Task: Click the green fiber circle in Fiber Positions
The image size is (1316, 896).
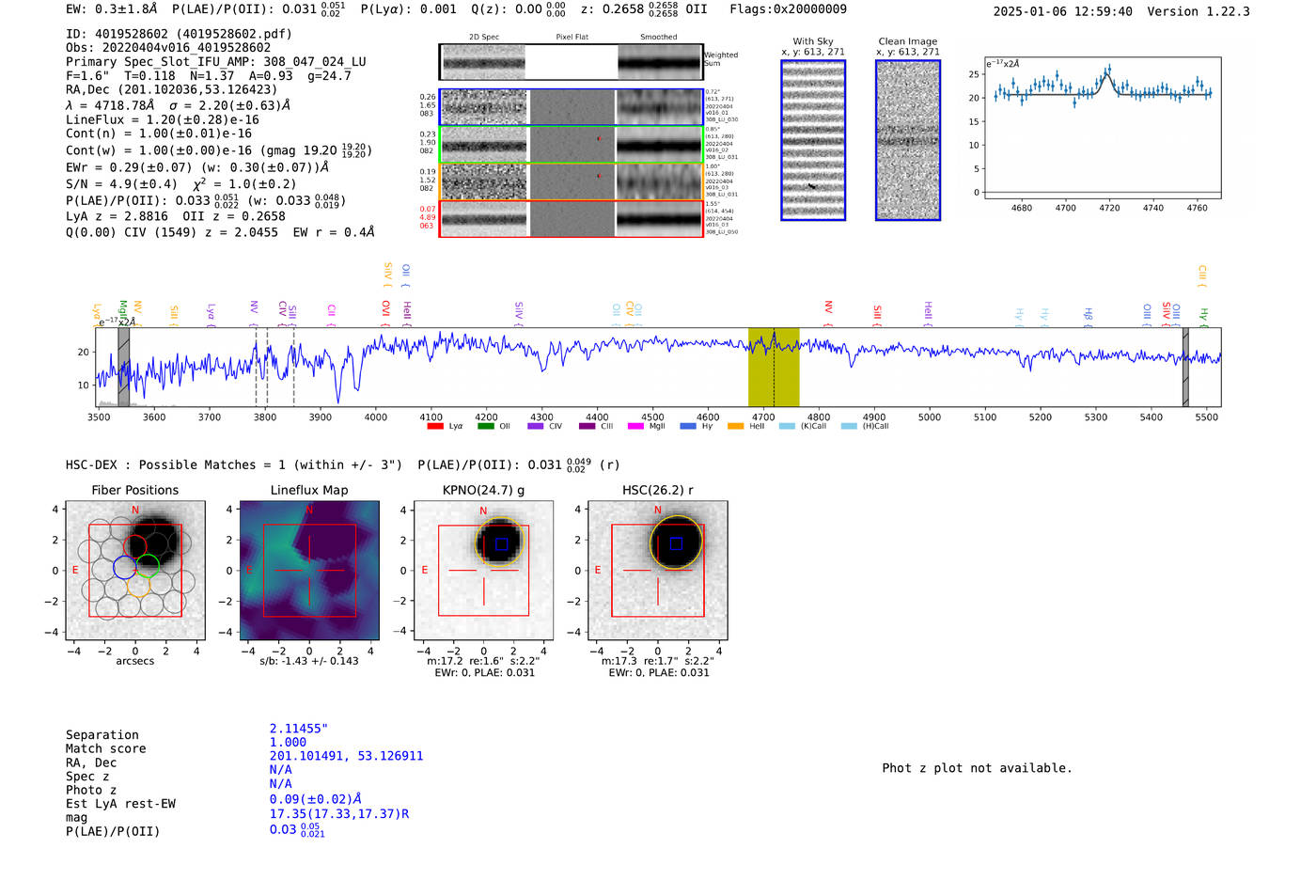Action: pos(148,566)
